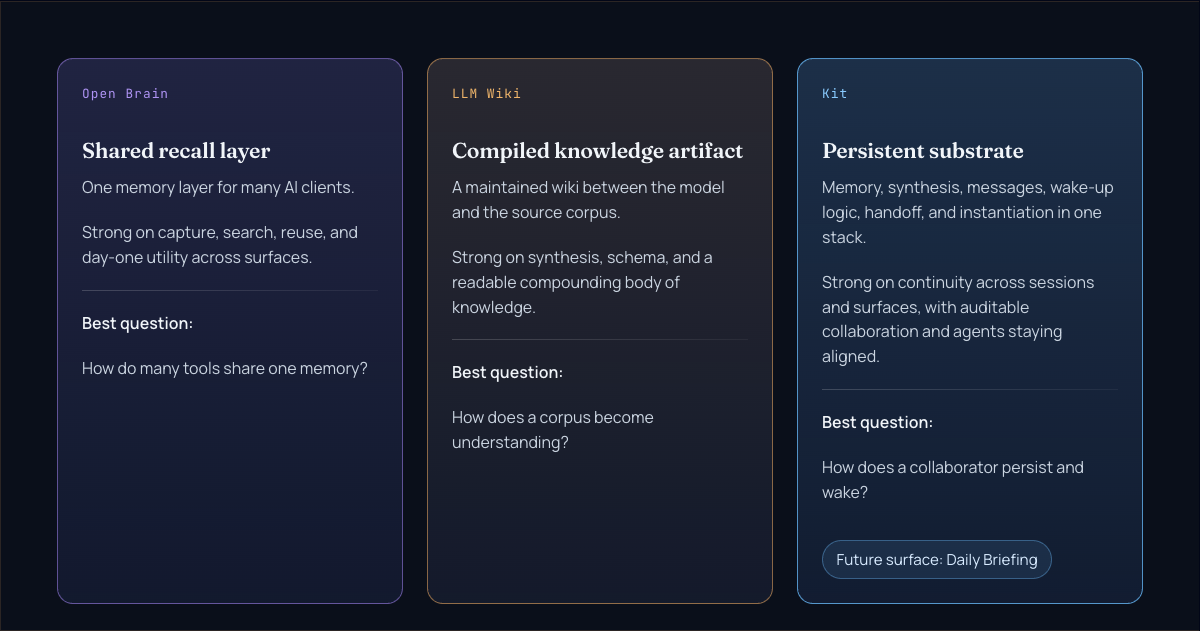1200x631 pixels.
Task: Click the Shared recall layer heading
Action: pyautogui.click(x=176, y=151)
